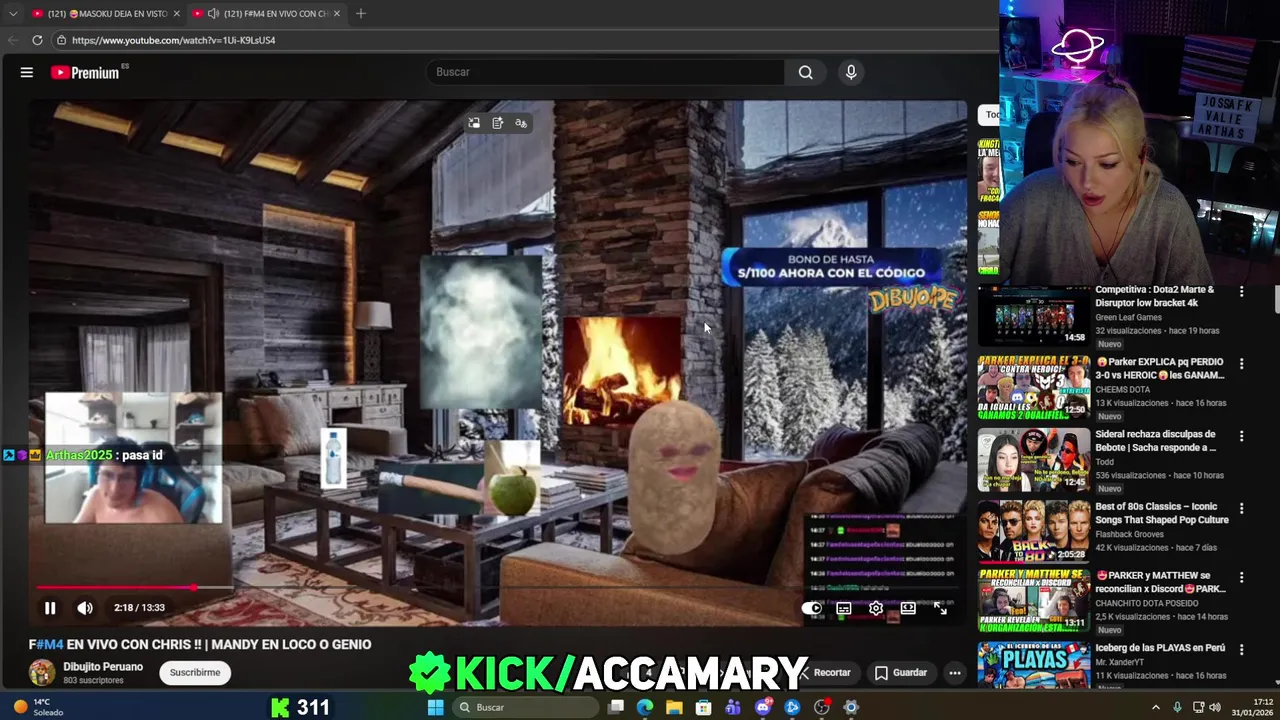
Task: Reload the page with refresh button
Action: tap(37, 40)
